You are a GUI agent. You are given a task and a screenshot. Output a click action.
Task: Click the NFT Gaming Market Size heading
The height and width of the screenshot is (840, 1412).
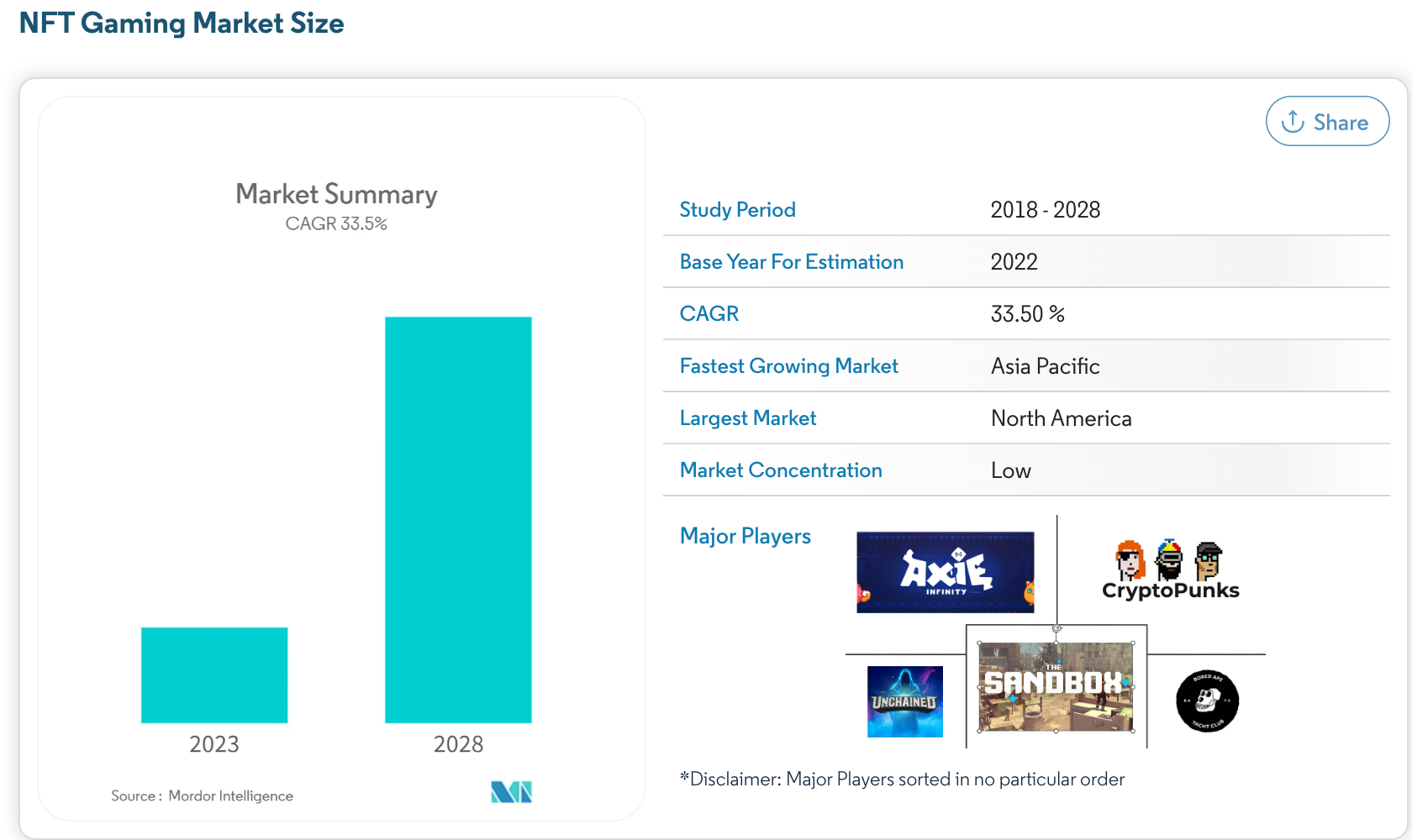[x=182, y=23]
